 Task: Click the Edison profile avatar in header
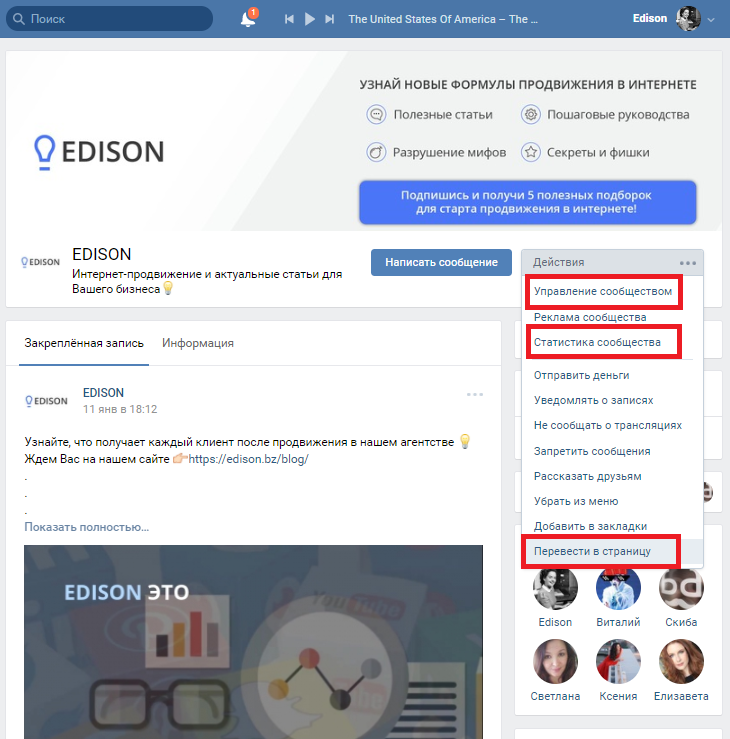[688, 18]
